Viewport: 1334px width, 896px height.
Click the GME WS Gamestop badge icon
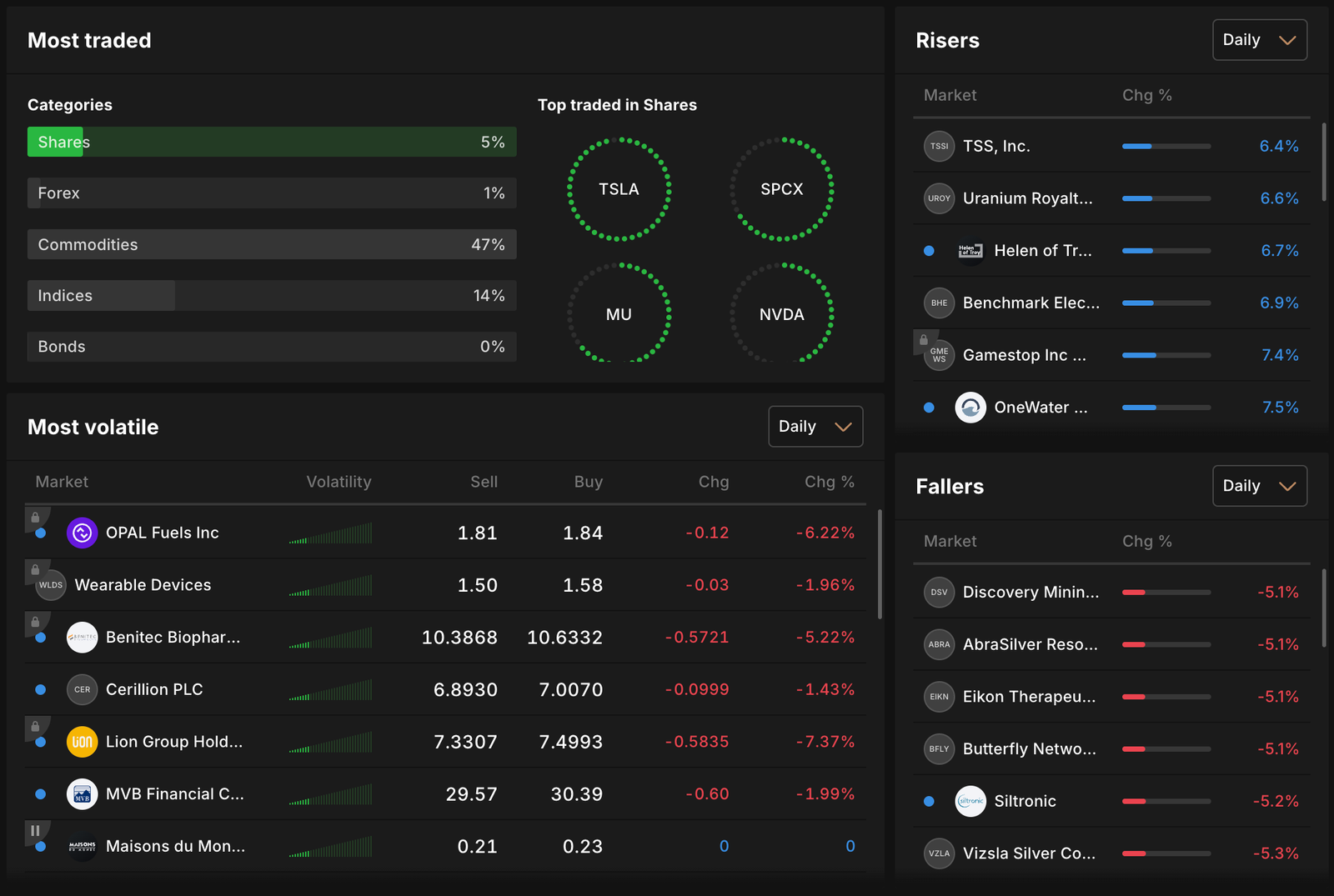(939, 355)
